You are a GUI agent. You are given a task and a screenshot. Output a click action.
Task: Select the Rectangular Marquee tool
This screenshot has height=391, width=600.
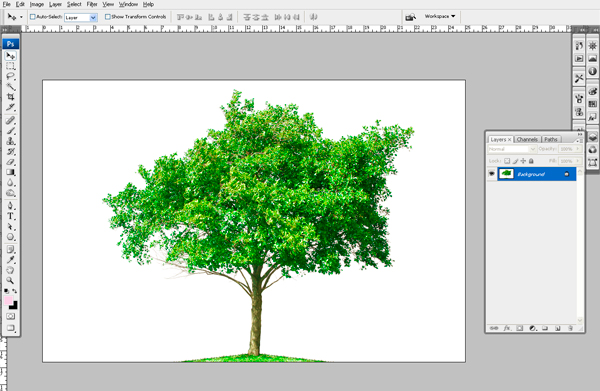pyautogui.click(x=10, y=66)
